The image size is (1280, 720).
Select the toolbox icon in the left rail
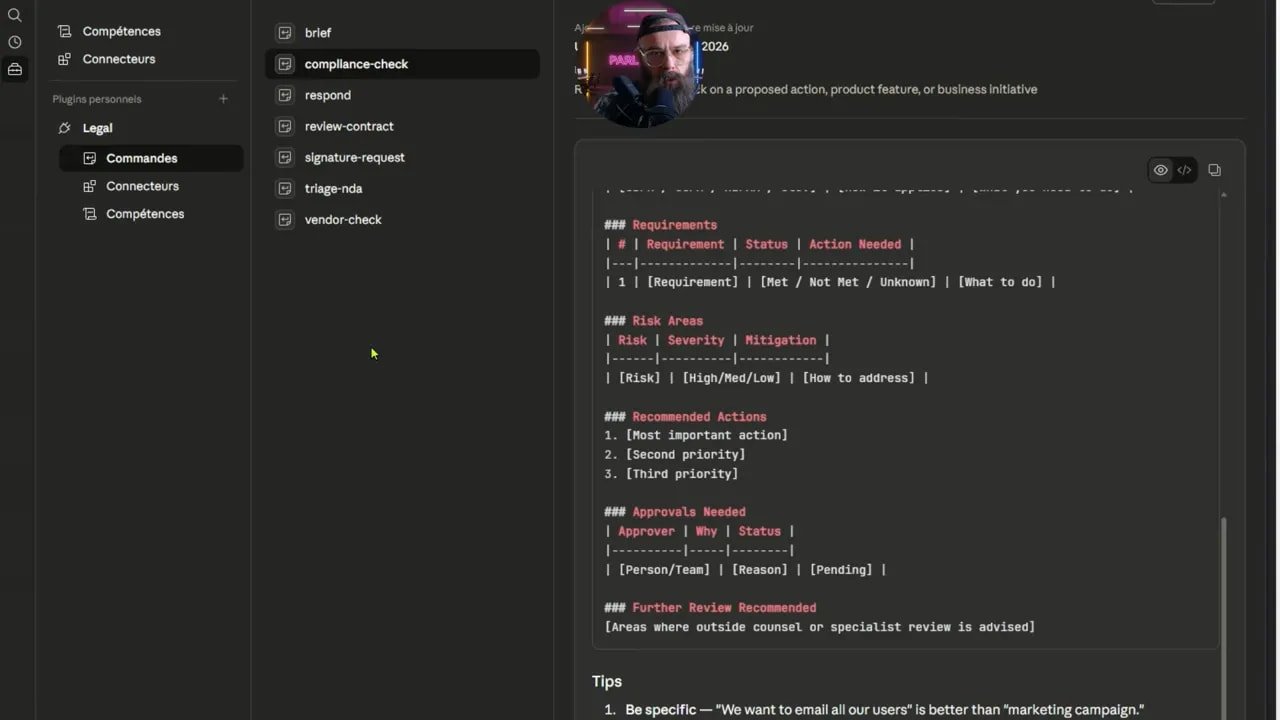(x=14, y=68)
